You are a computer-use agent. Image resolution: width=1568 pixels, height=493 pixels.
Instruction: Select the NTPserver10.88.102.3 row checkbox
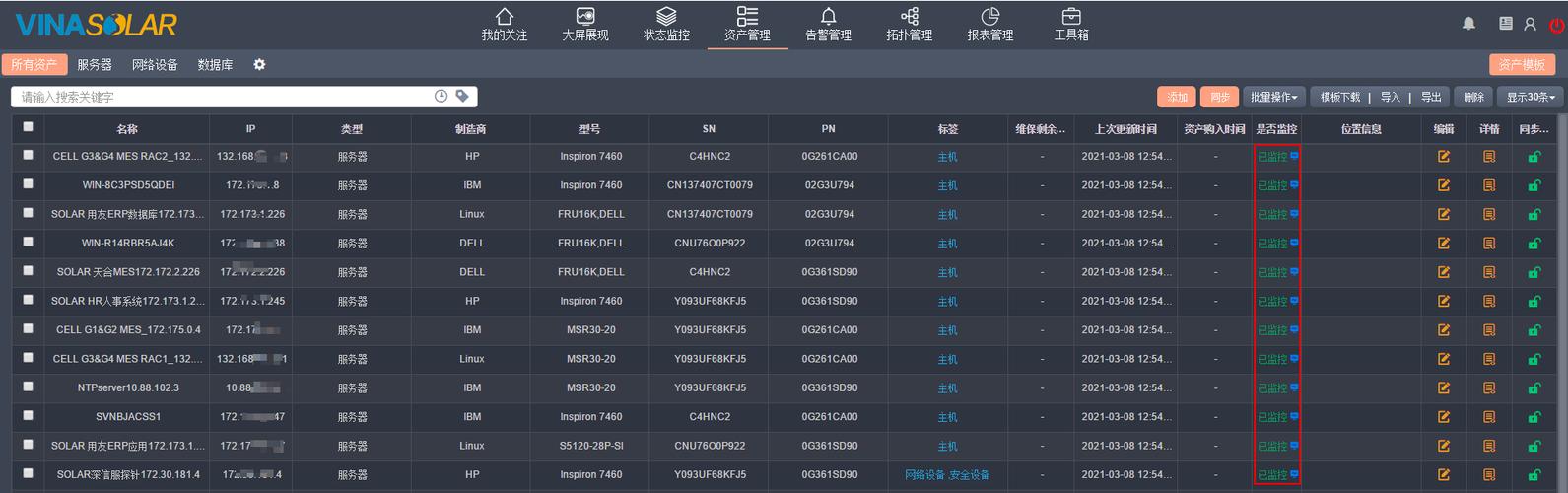coord(28,387)
